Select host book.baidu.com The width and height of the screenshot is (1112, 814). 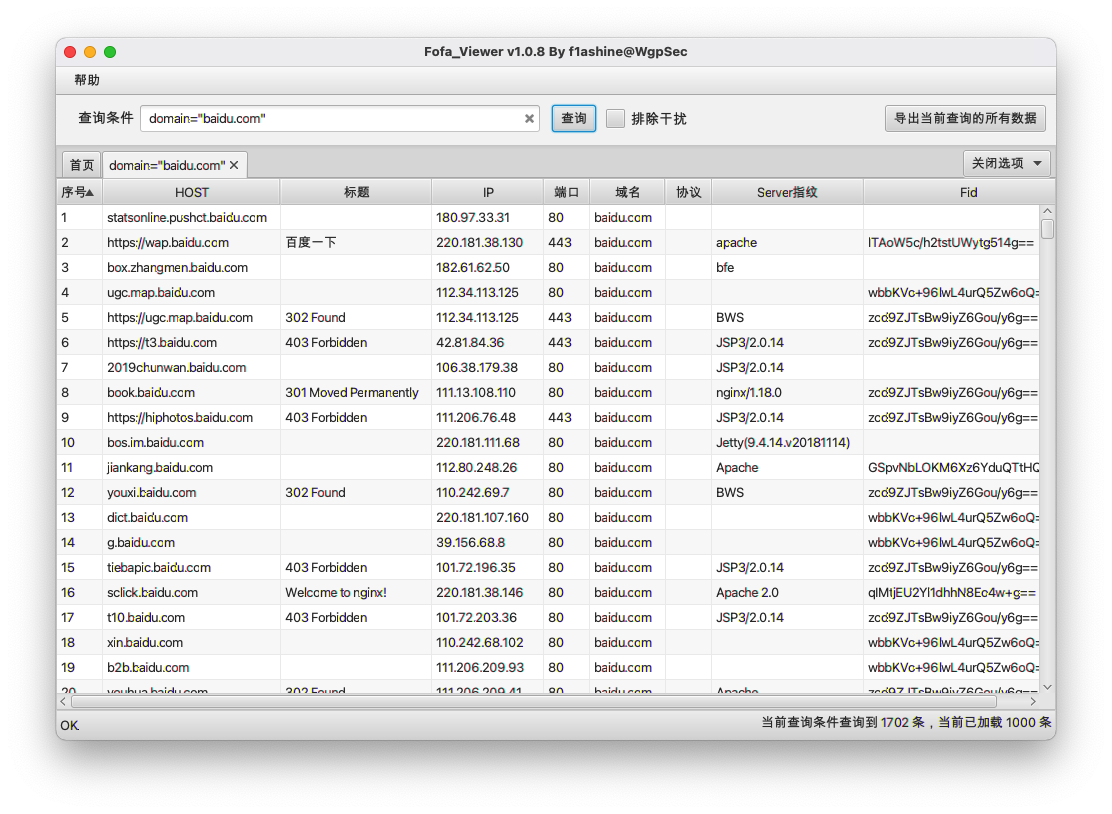[151, 392]
